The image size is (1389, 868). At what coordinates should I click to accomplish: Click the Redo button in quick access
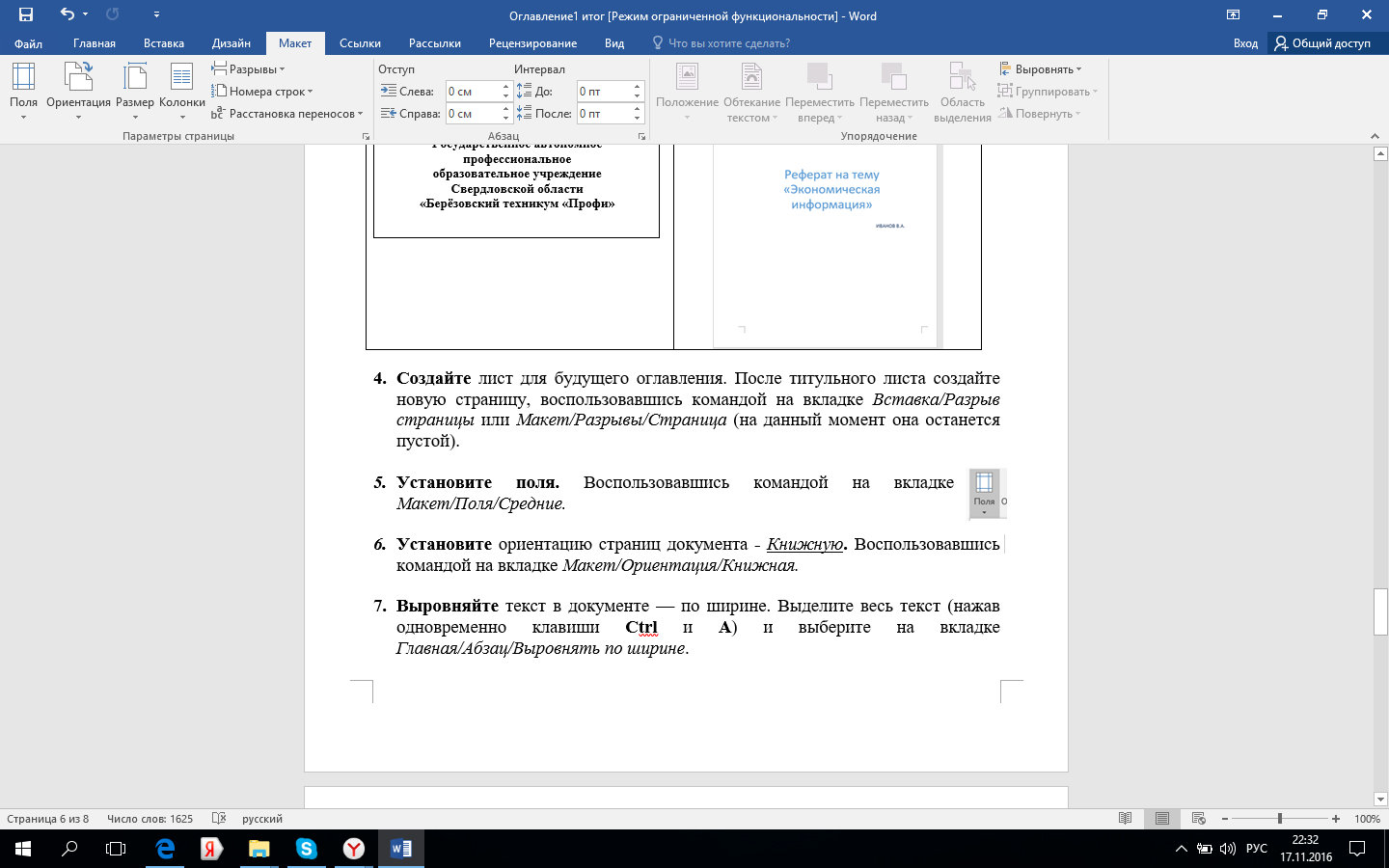coord(112,14)
